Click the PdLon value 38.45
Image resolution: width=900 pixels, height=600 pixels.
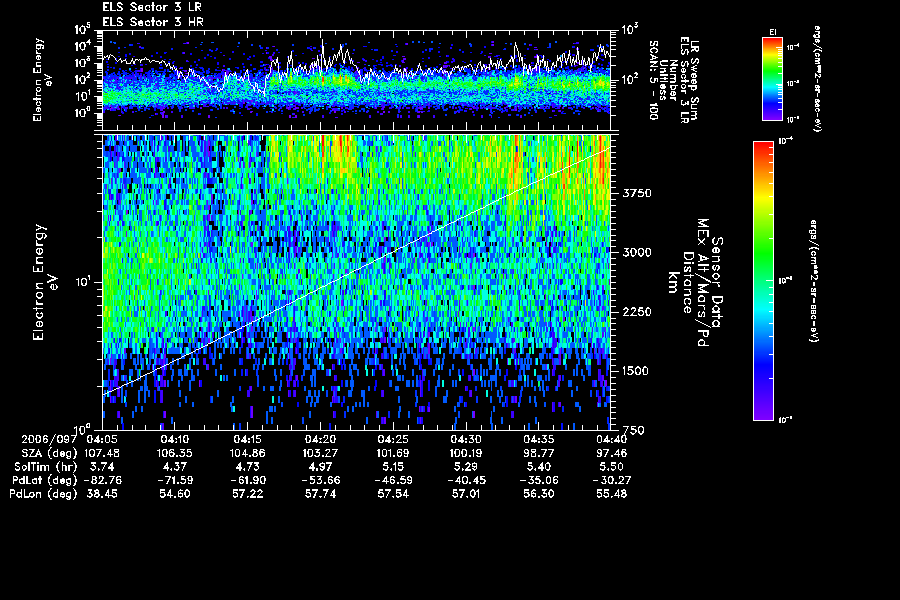point(102,494)
